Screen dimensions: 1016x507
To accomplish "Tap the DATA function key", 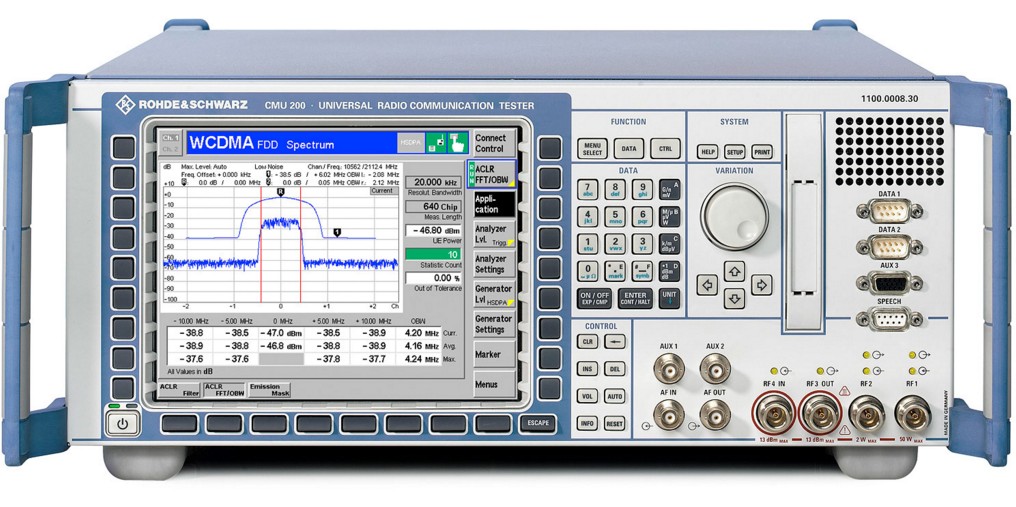I will click(629, 148).
